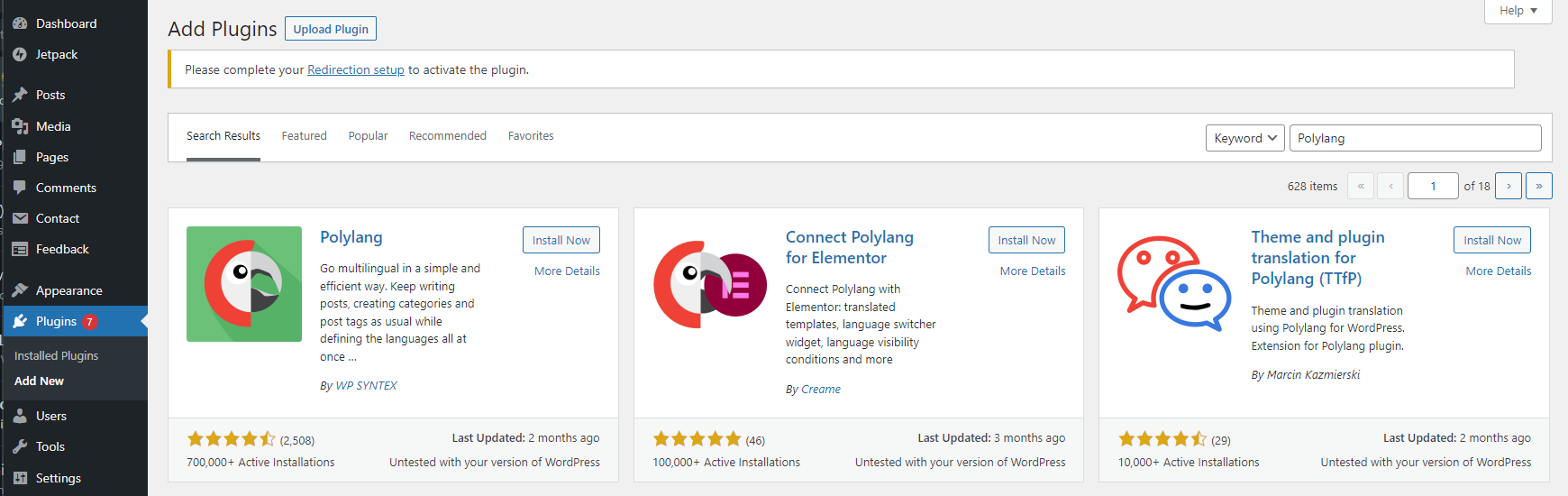This screenshot has width=1568, height=496.
Task: Click the Pages document icon
Action: point(20,157)
